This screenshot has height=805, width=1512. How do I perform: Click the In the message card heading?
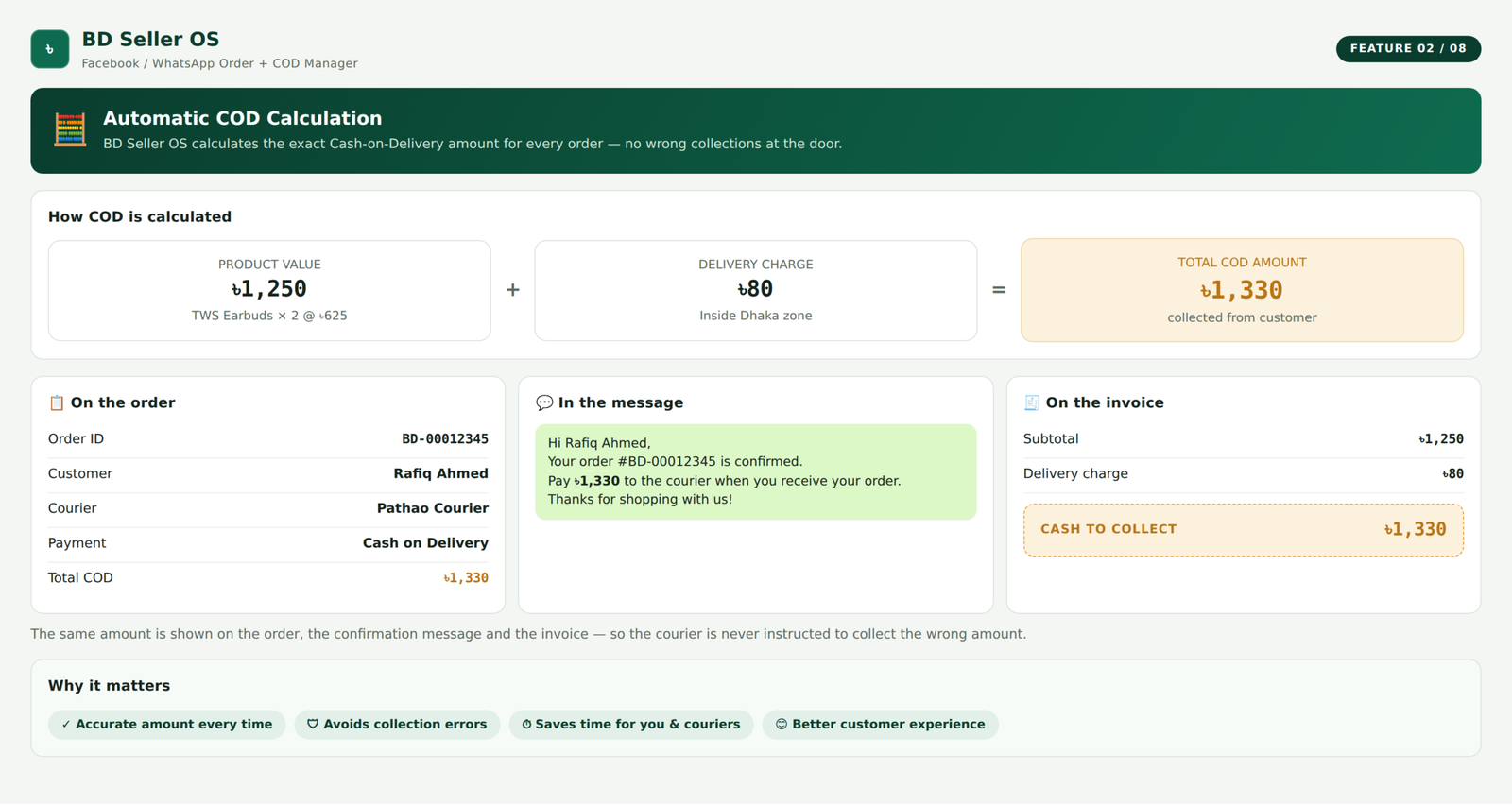point(621,402)
